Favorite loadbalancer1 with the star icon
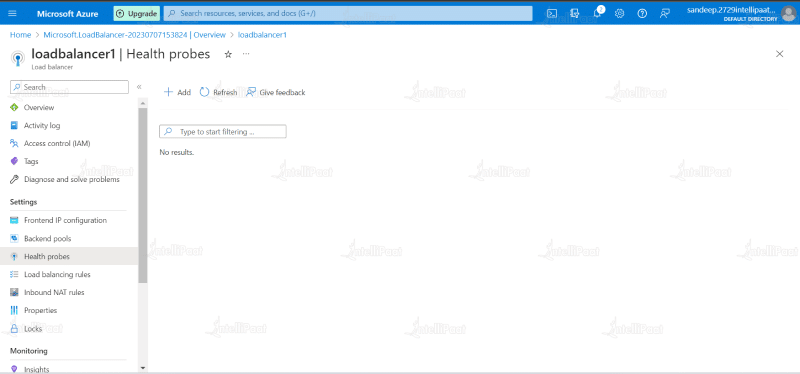Image resolution: width=800 pixels, height=374 pixels. pos(228,54)
